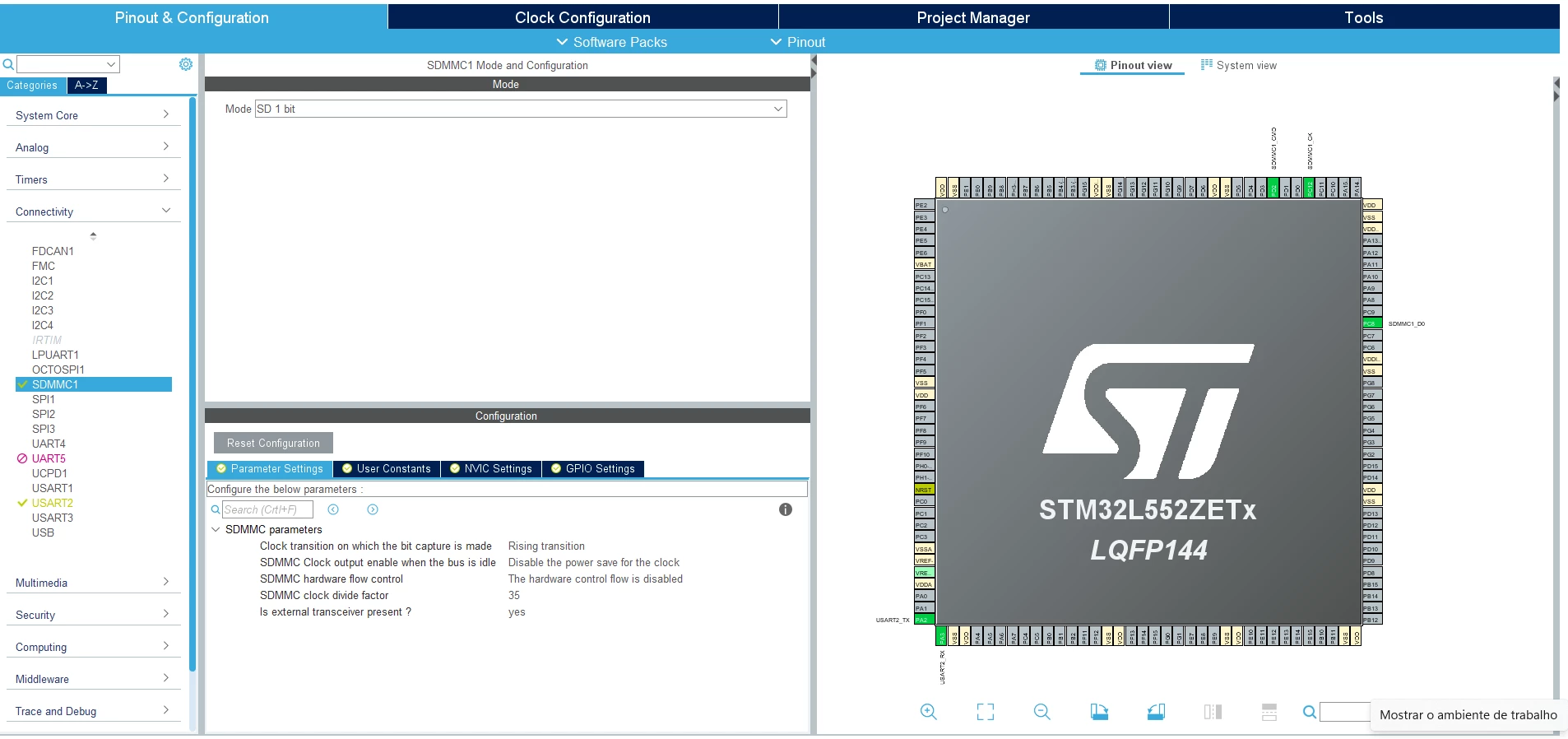
Task: Click 'The hardware control flow is disabled' value
Action: tap(596, 579)
